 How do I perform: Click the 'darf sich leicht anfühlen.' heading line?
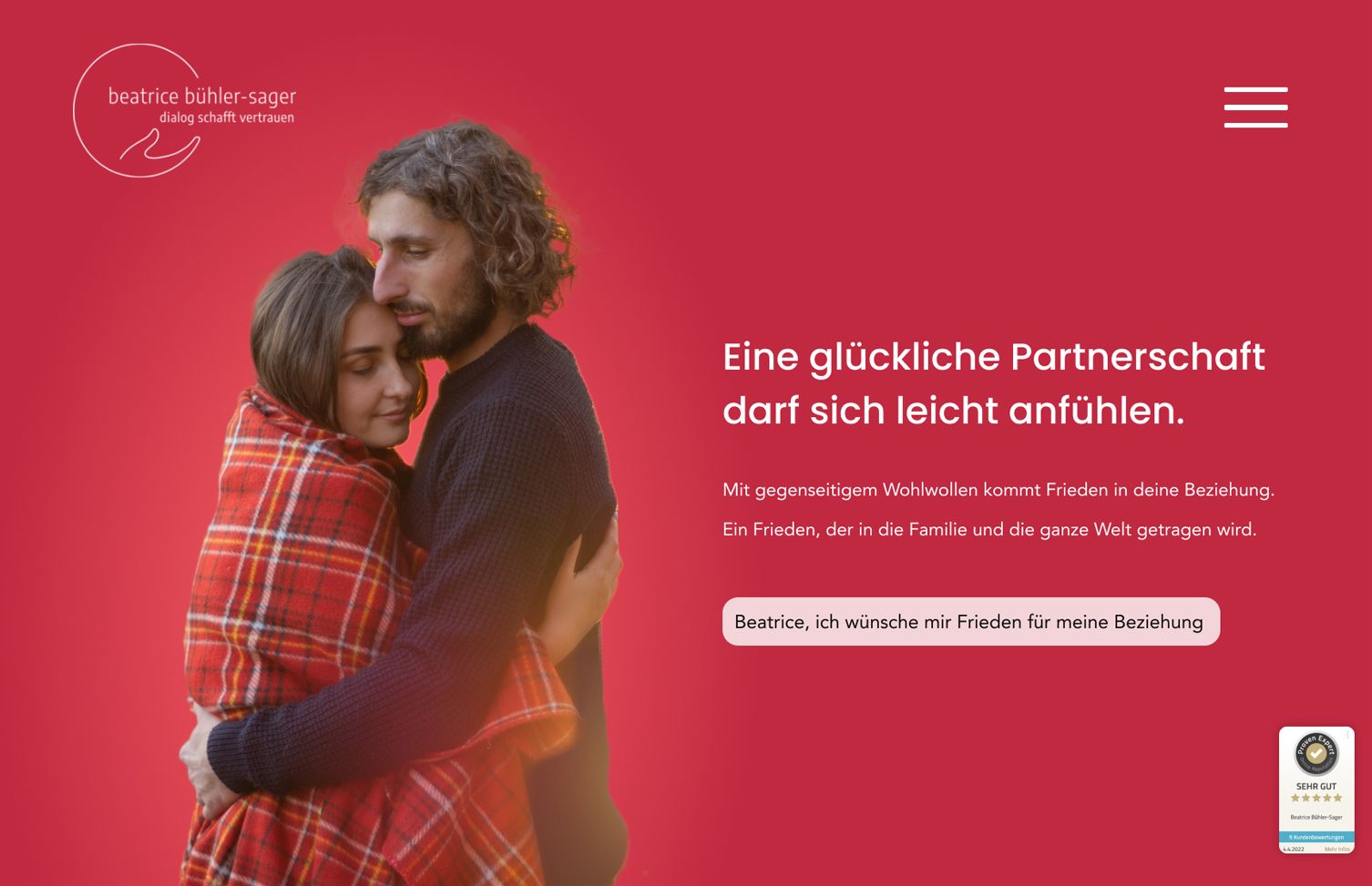(954, 411)
